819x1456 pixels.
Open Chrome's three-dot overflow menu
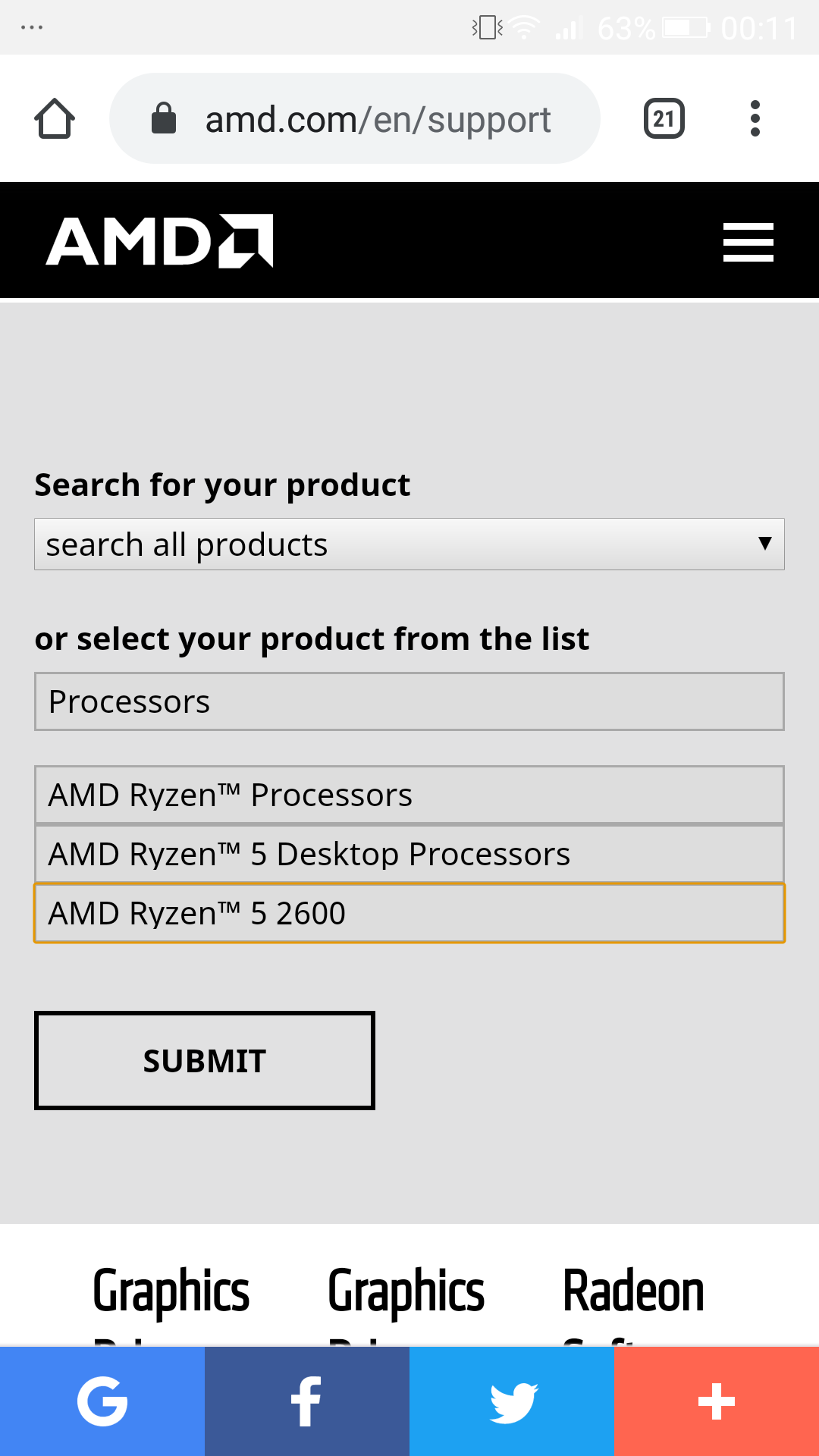[755, 119]
